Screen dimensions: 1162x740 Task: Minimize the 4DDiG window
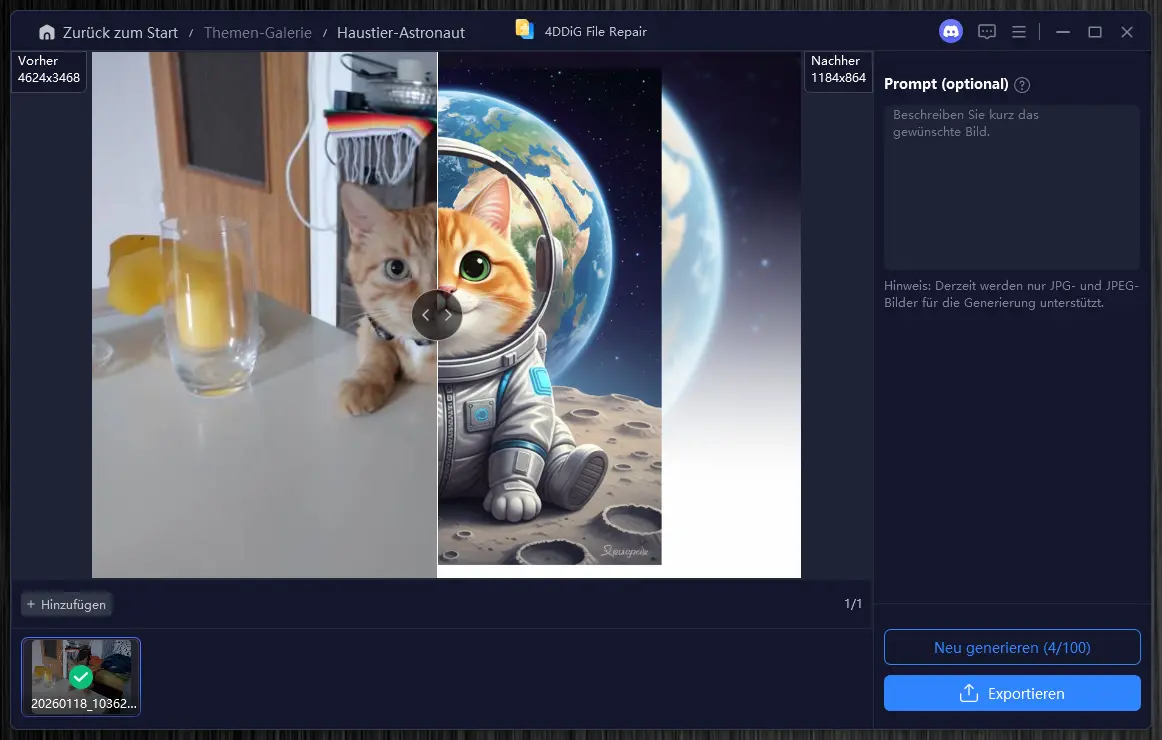(x=1063, y=32)
